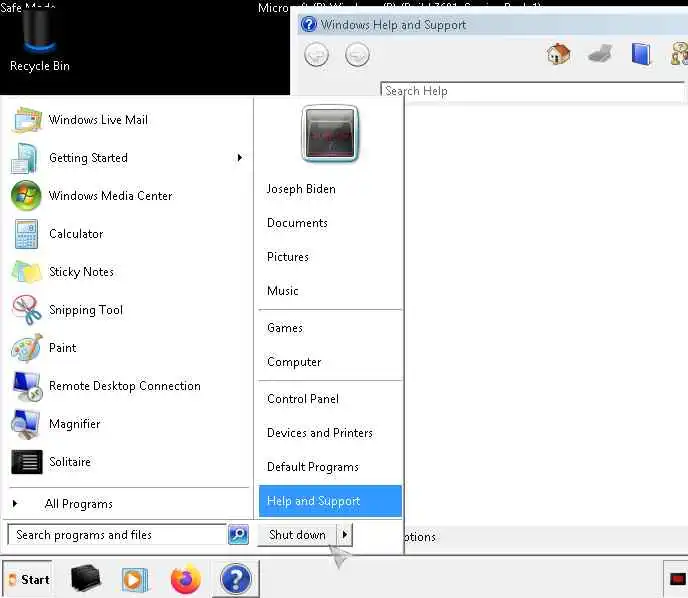
Task: Click the black taskbar icon next to Start
Action: (85, 578)
